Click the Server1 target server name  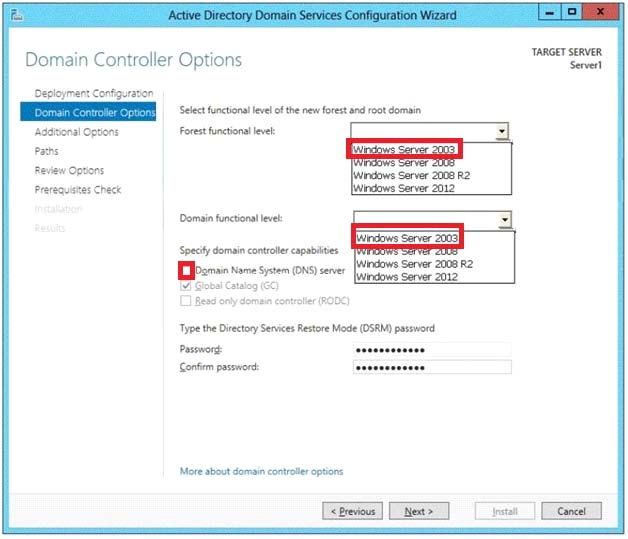[586, 65]
